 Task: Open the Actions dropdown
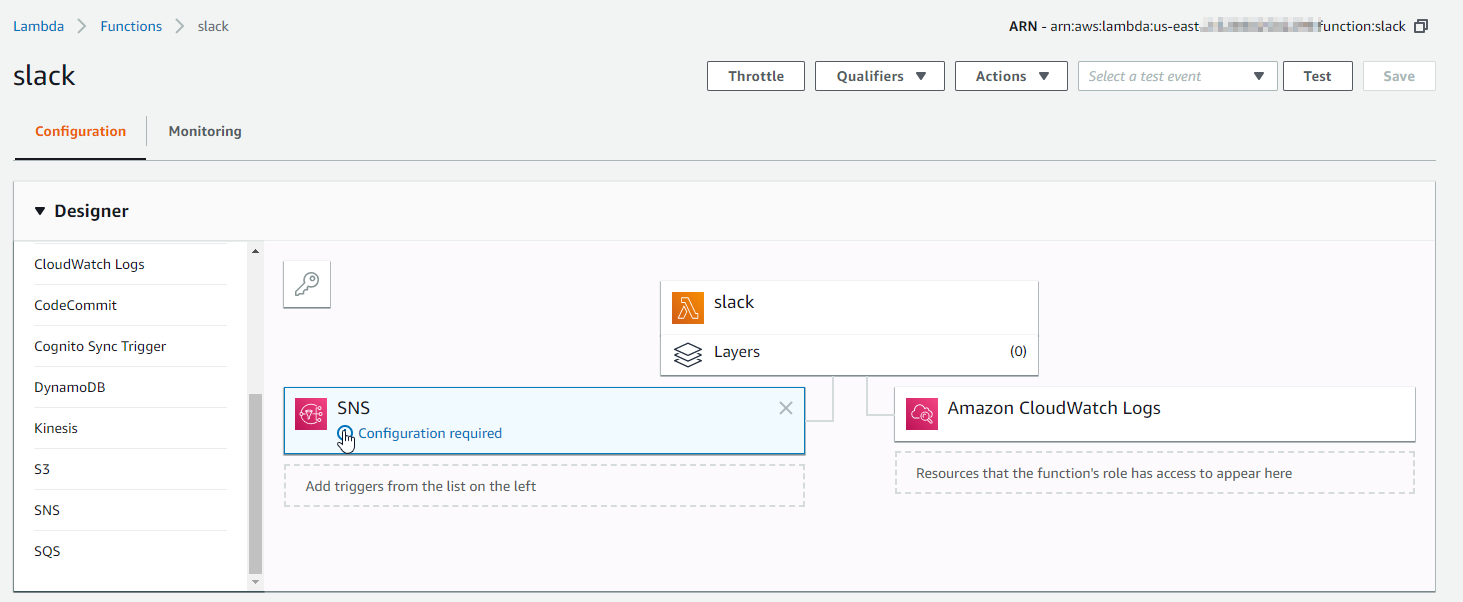tap(1012, 76)
